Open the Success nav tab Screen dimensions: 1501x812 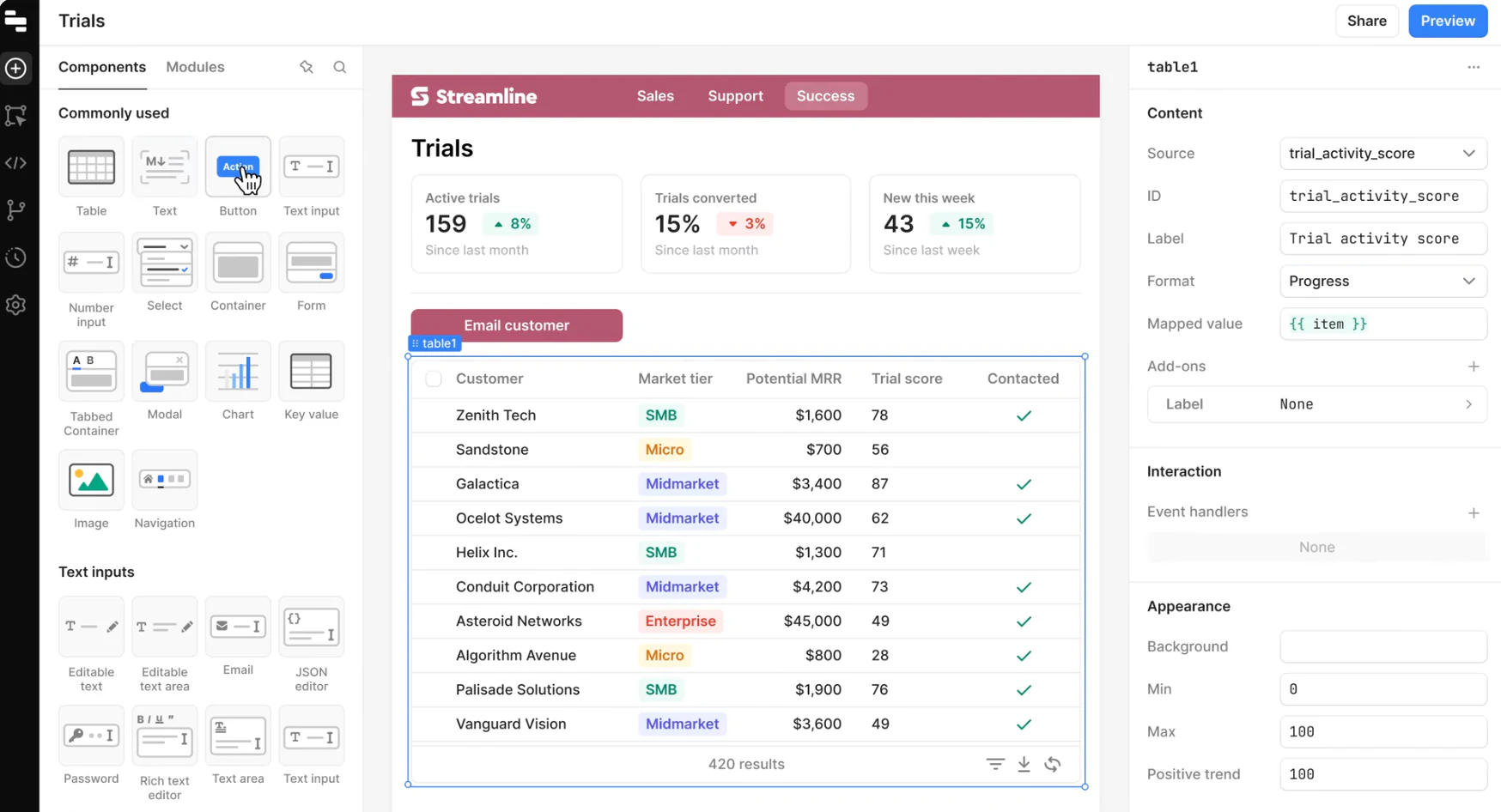825,96
